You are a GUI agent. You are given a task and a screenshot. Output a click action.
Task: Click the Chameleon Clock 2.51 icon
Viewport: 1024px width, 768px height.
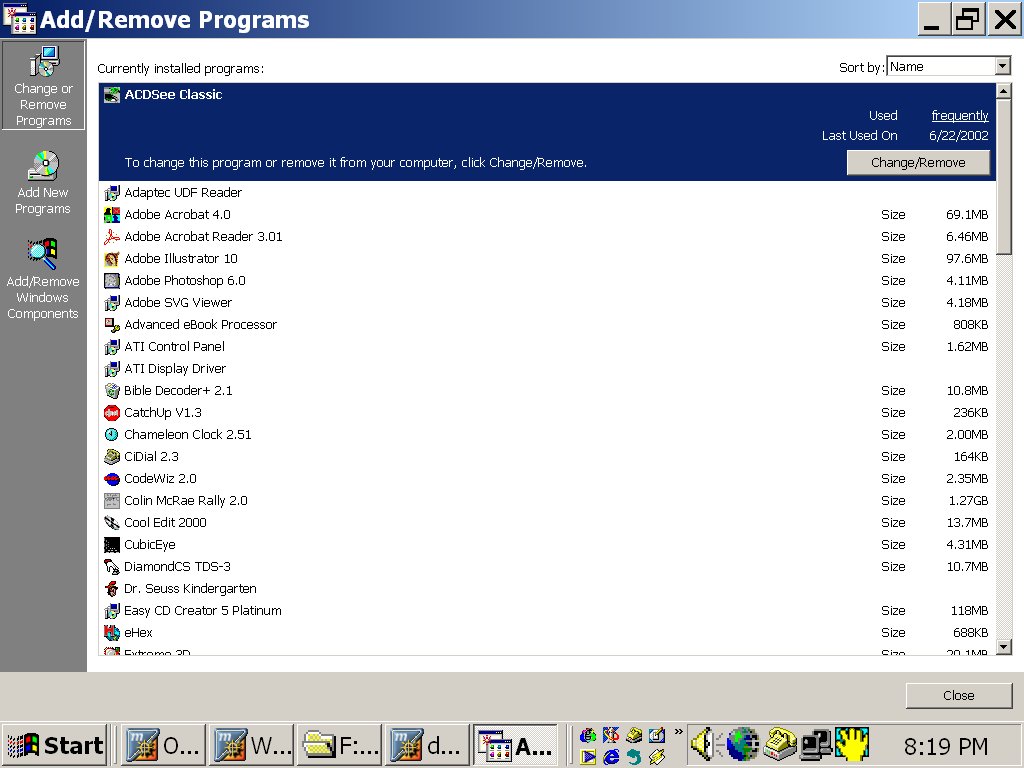[x=112, y=434]
